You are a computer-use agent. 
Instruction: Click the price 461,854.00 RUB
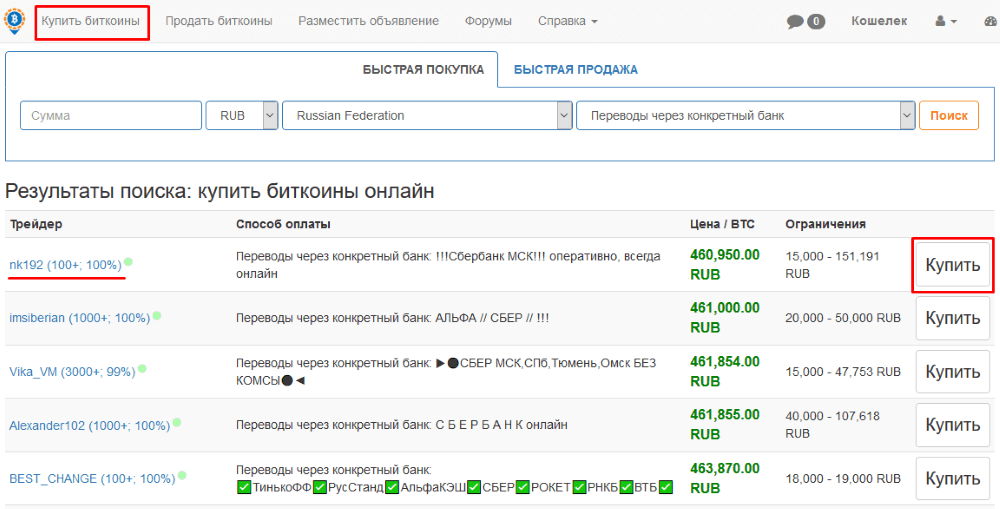pos(724,371)
